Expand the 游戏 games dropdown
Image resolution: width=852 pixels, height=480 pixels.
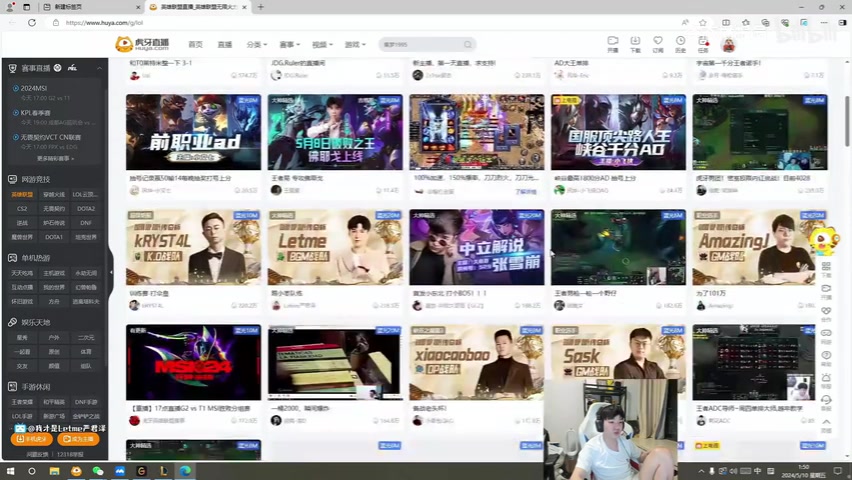[355, 45]
